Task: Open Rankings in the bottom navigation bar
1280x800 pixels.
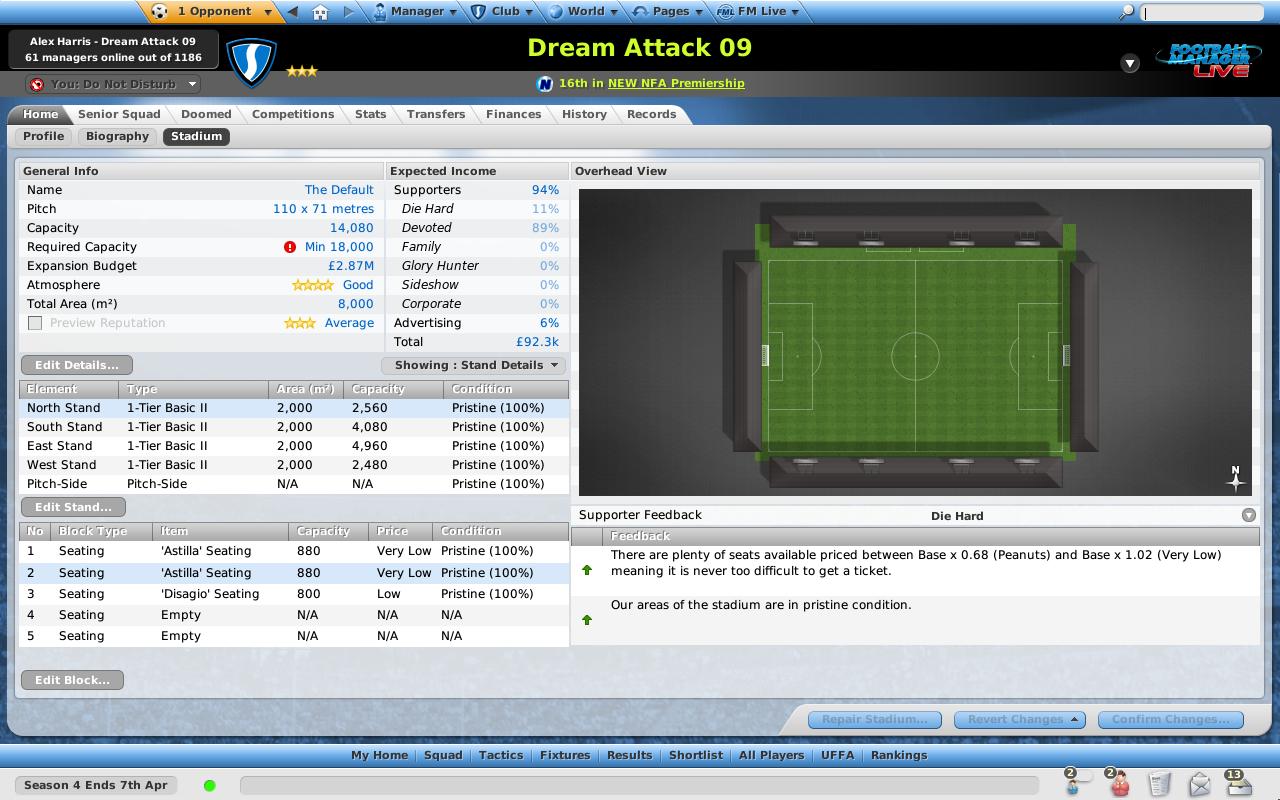Action: click(x=899, y=755)
